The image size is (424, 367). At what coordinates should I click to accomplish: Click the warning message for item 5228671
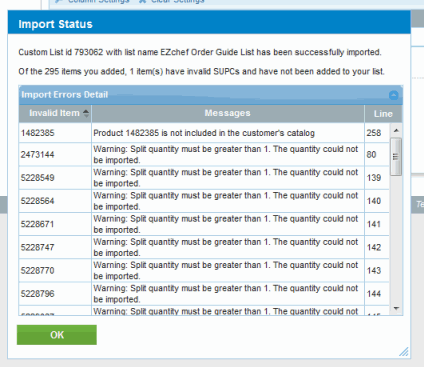click(x=226, y=224)
